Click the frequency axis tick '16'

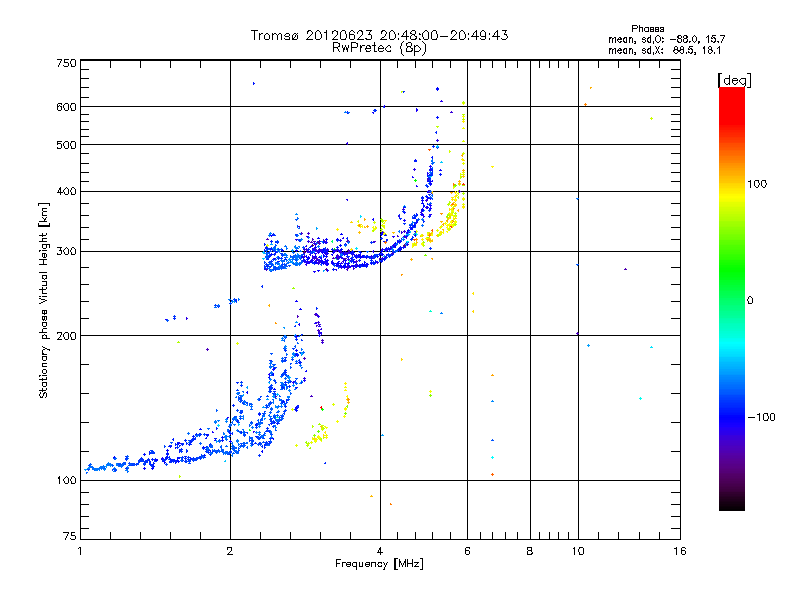(680, 551)
